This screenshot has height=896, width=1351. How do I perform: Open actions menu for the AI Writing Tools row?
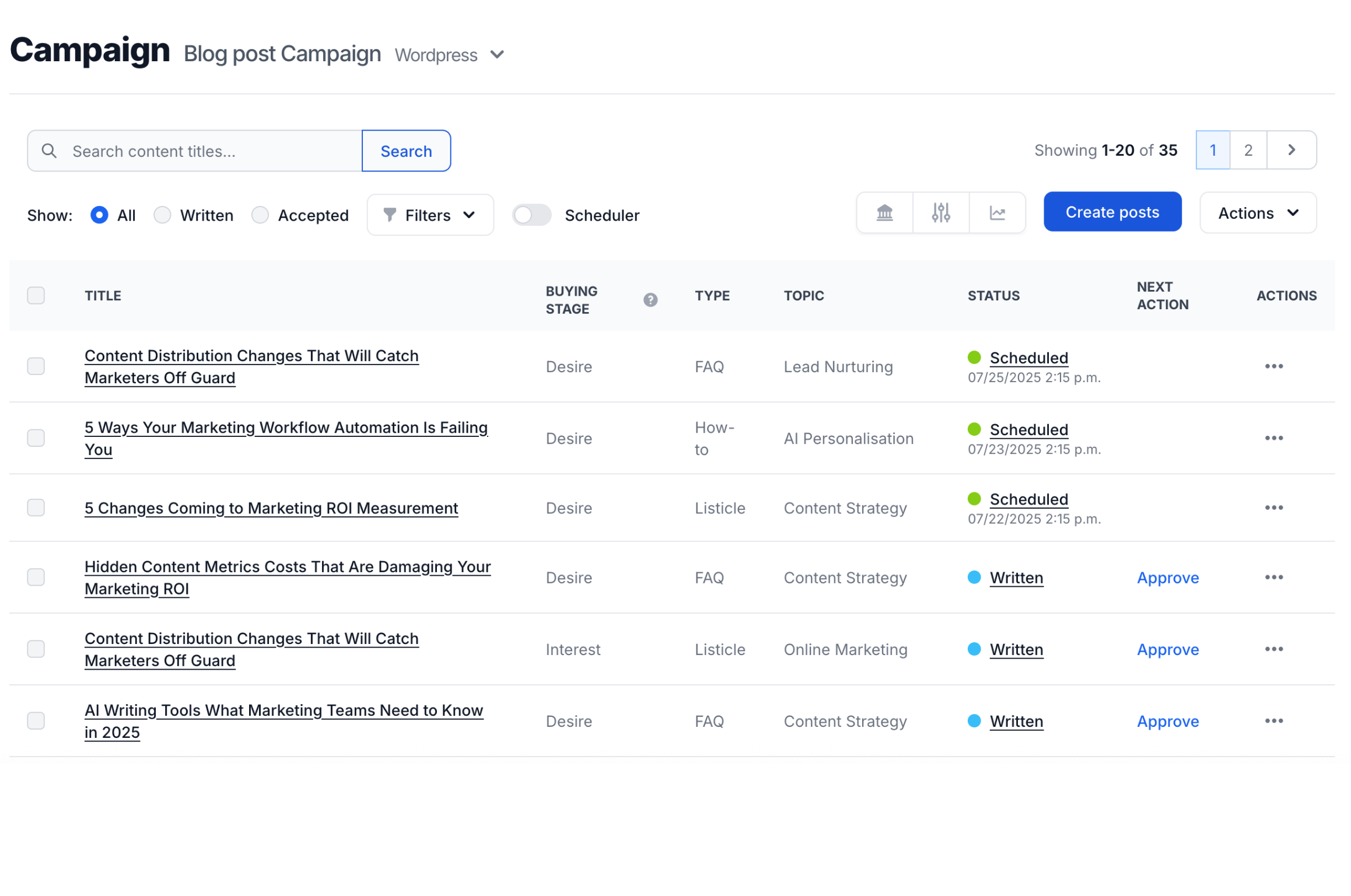coord(1274,721)
